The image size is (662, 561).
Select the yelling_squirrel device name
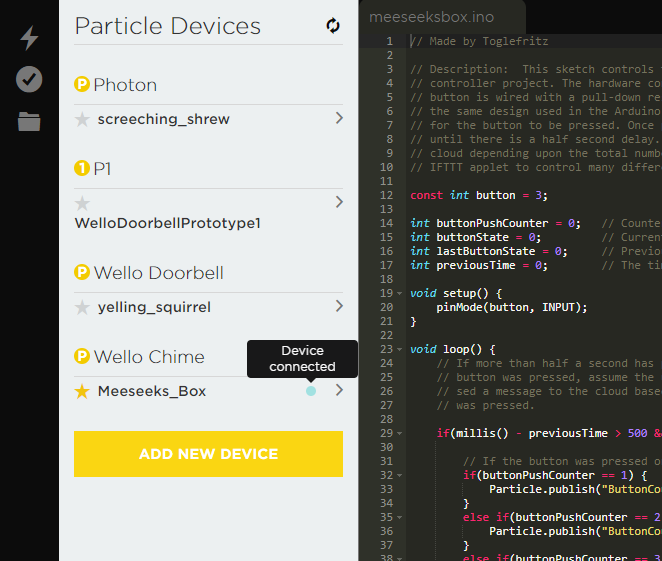tap(154, 307)
